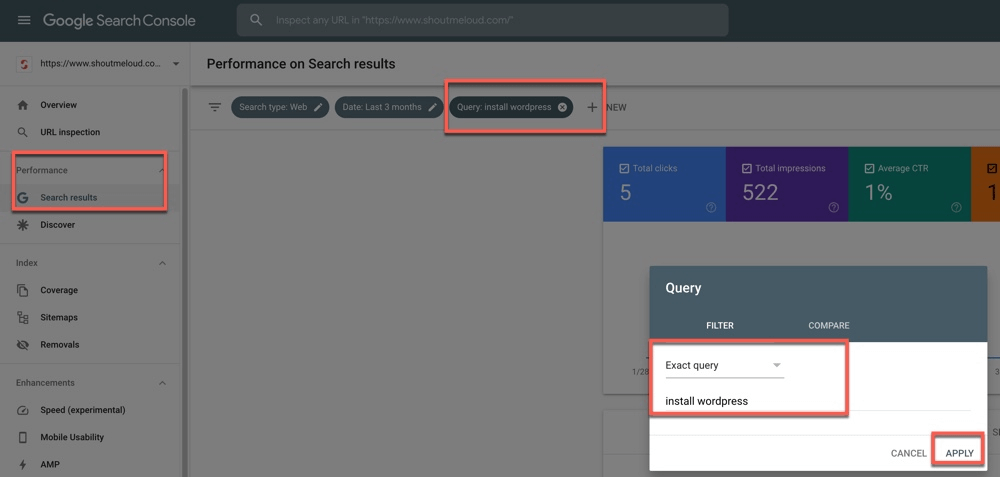1000x477 pixels.
Task: Open the Query: install wordpress filter chip
Action: click(511, 107)
